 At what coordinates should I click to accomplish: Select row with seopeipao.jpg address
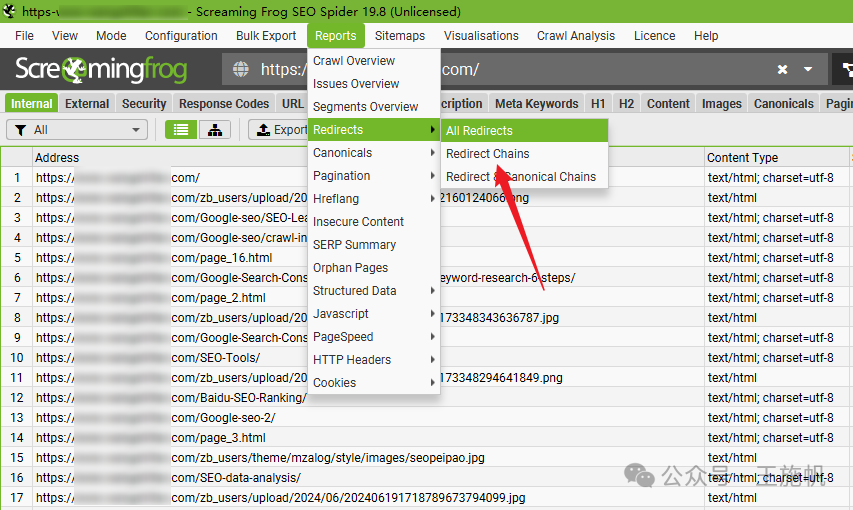(x=426, y=458)
